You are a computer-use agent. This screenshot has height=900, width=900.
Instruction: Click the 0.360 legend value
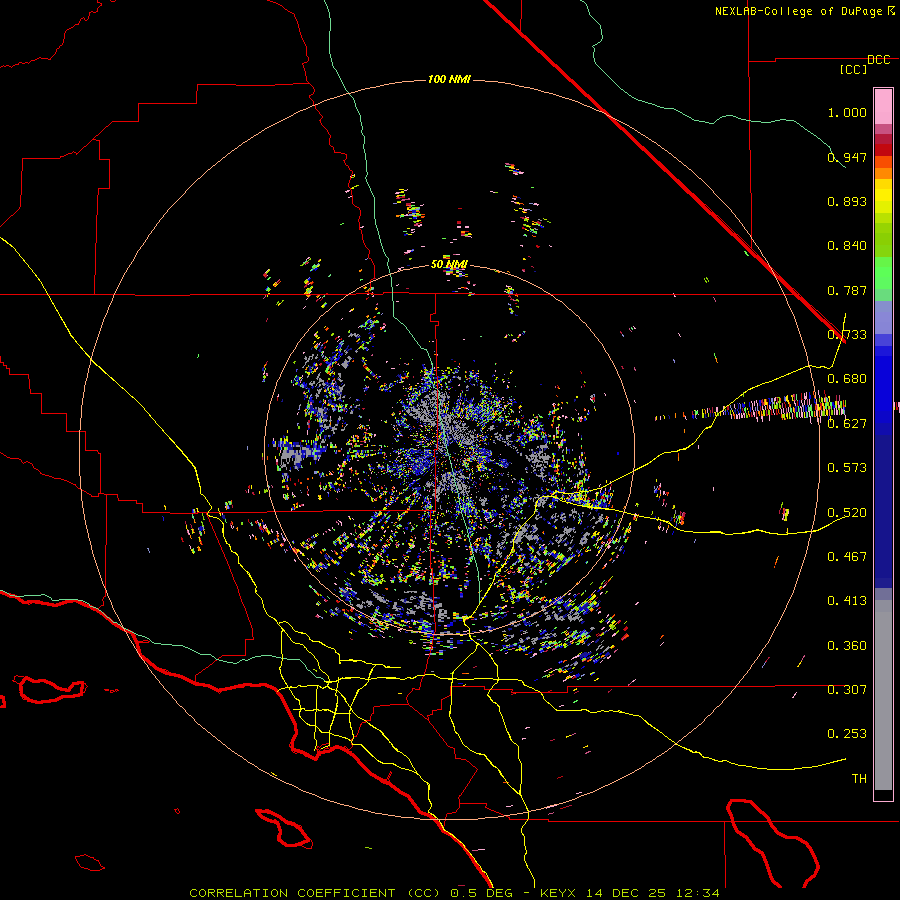(x=847, y=645)
